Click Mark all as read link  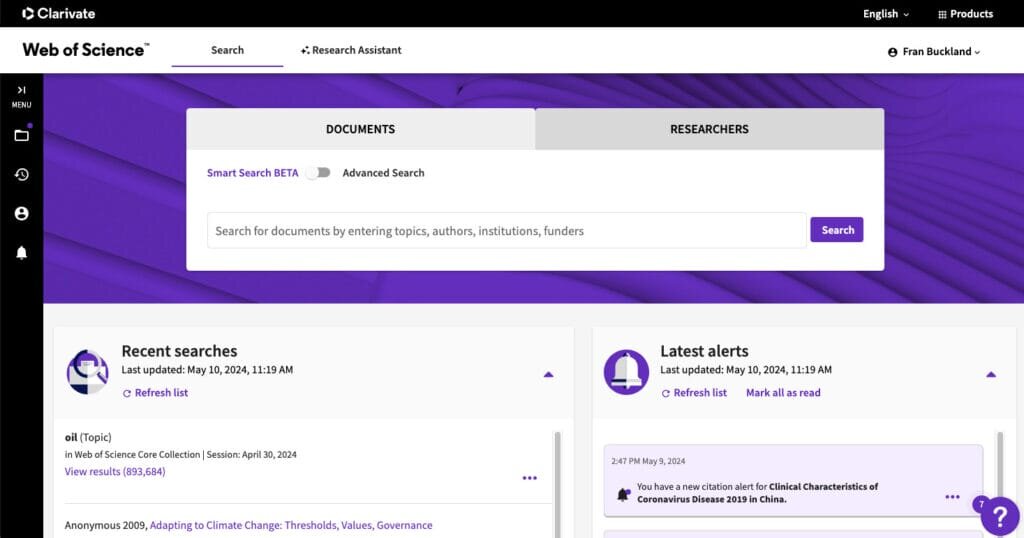pyautogui.click(x=782, y=393)
